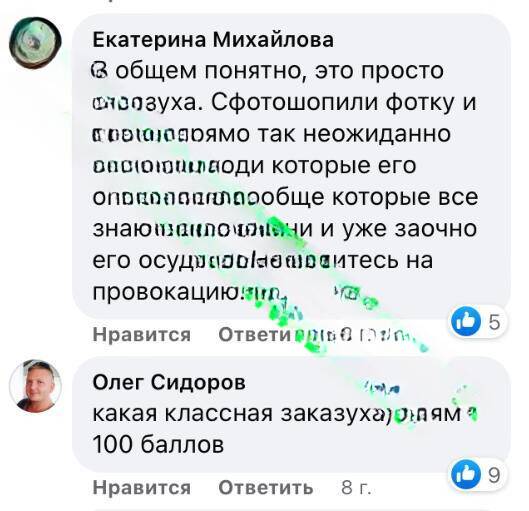The image size is (529, 511).
Task: Click Ответить under Олег Сидоров's comment
Action: click(266, 487)
